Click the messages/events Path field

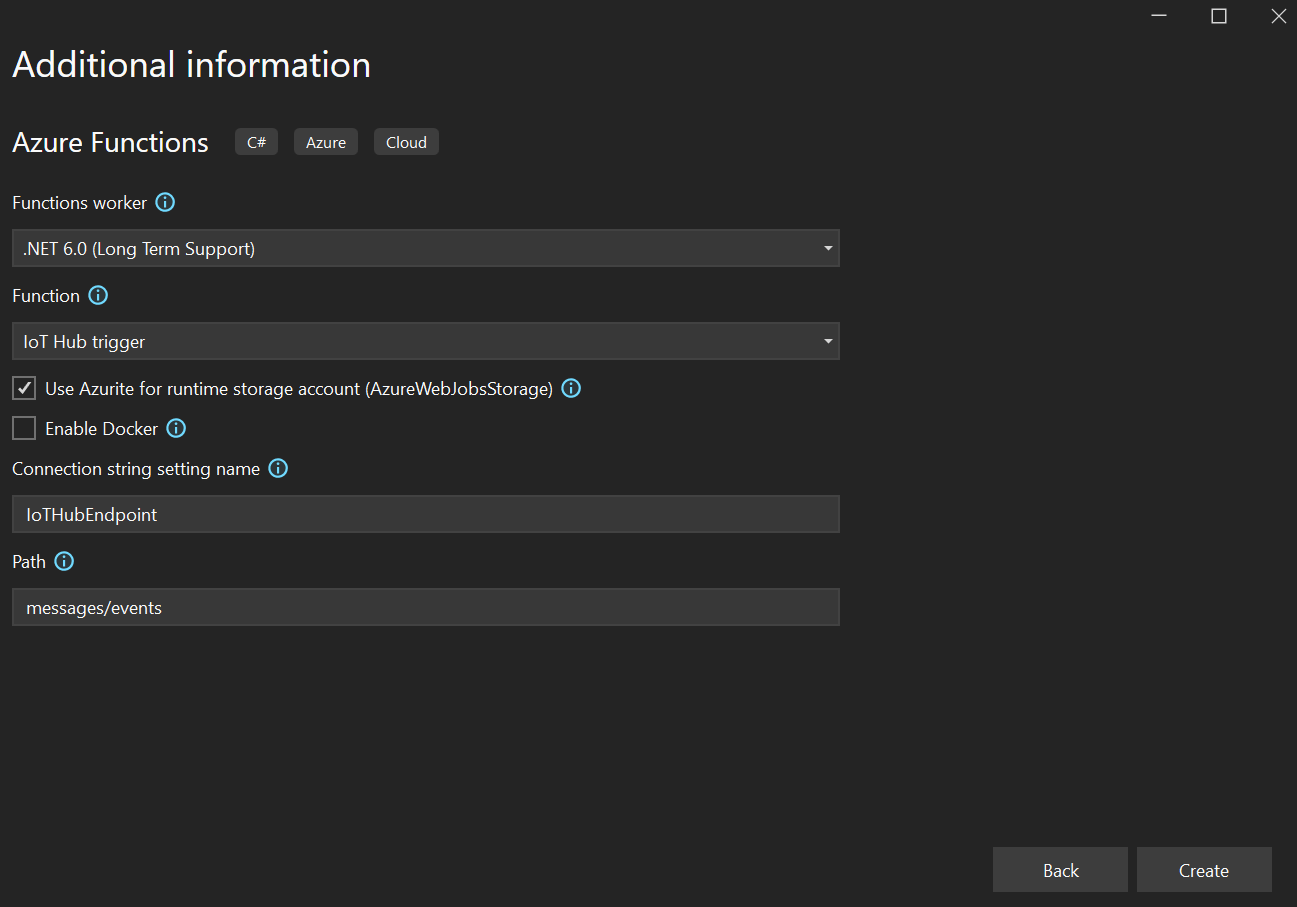[x=426, y=607]
